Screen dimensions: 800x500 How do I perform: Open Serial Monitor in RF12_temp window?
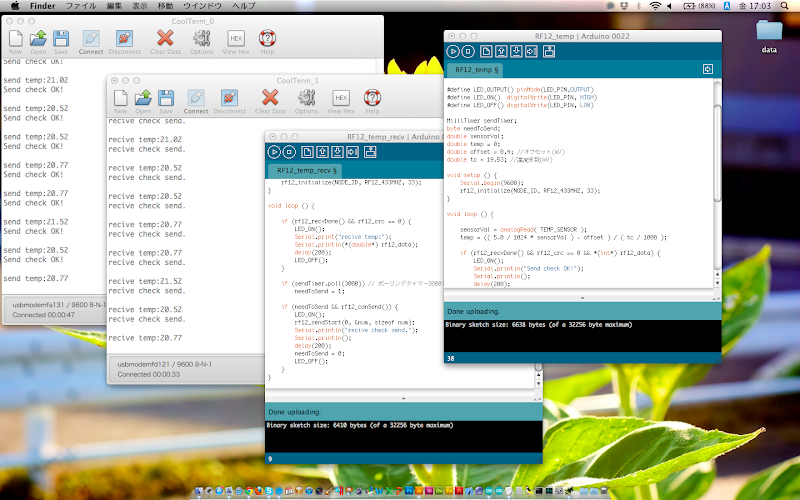point(549,52)
